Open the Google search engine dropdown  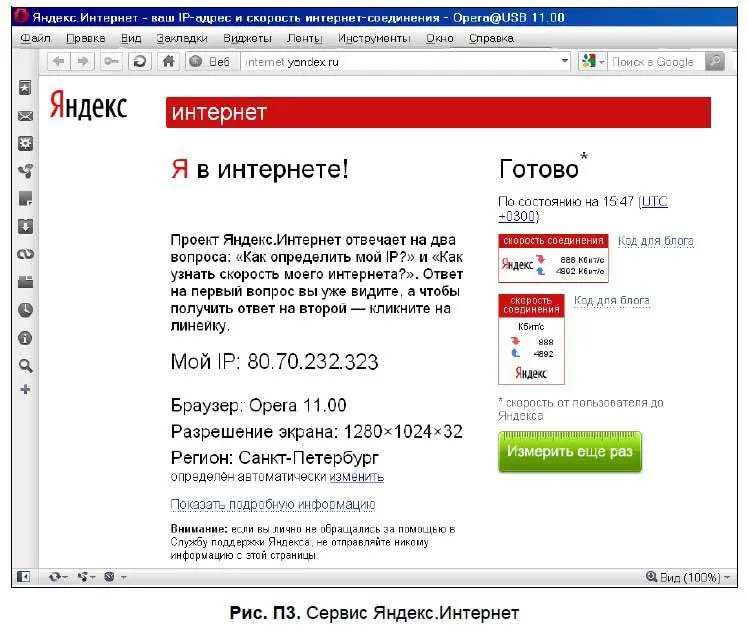593,62
